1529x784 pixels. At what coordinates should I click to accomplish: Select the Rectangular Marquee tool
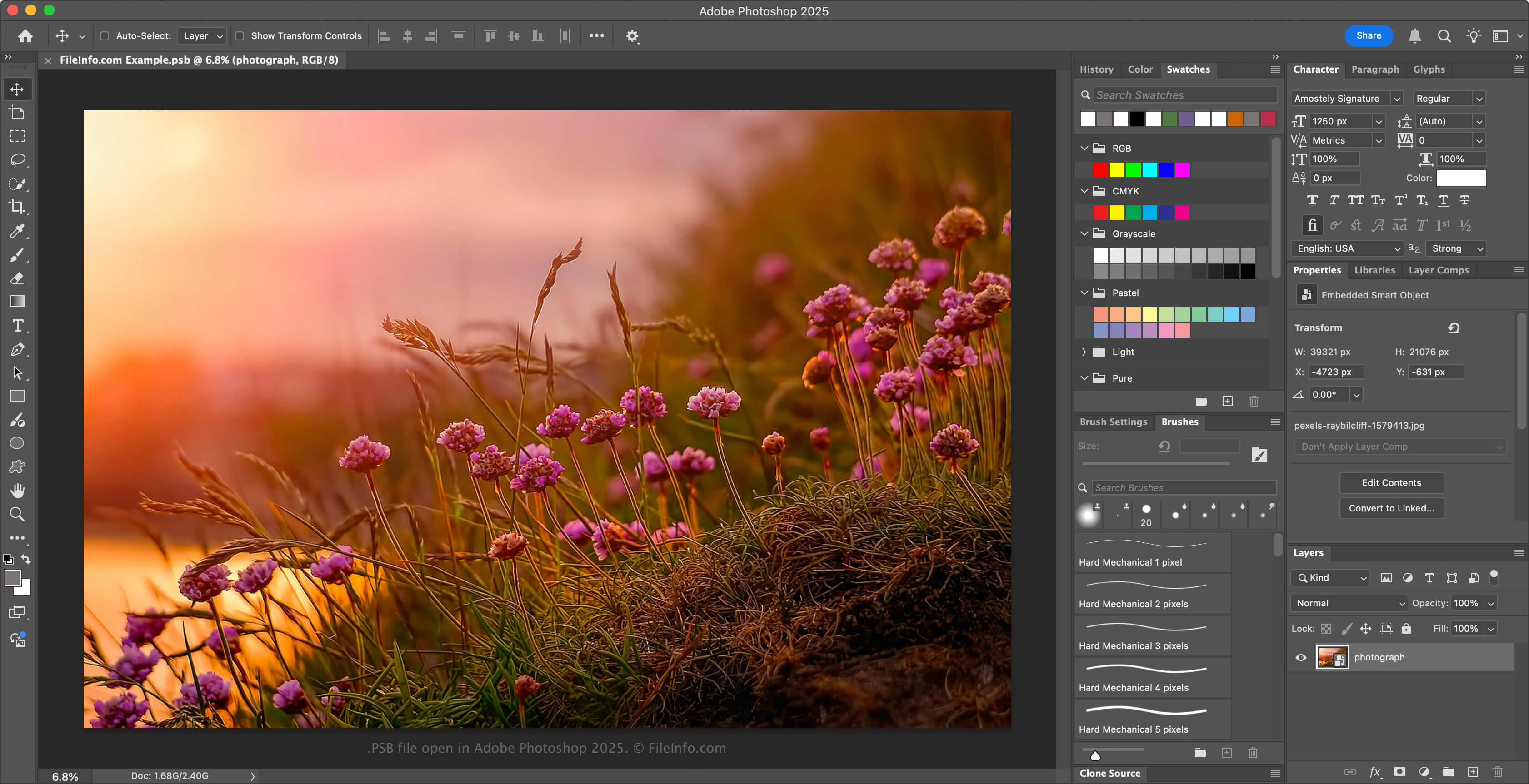(17, 136)
